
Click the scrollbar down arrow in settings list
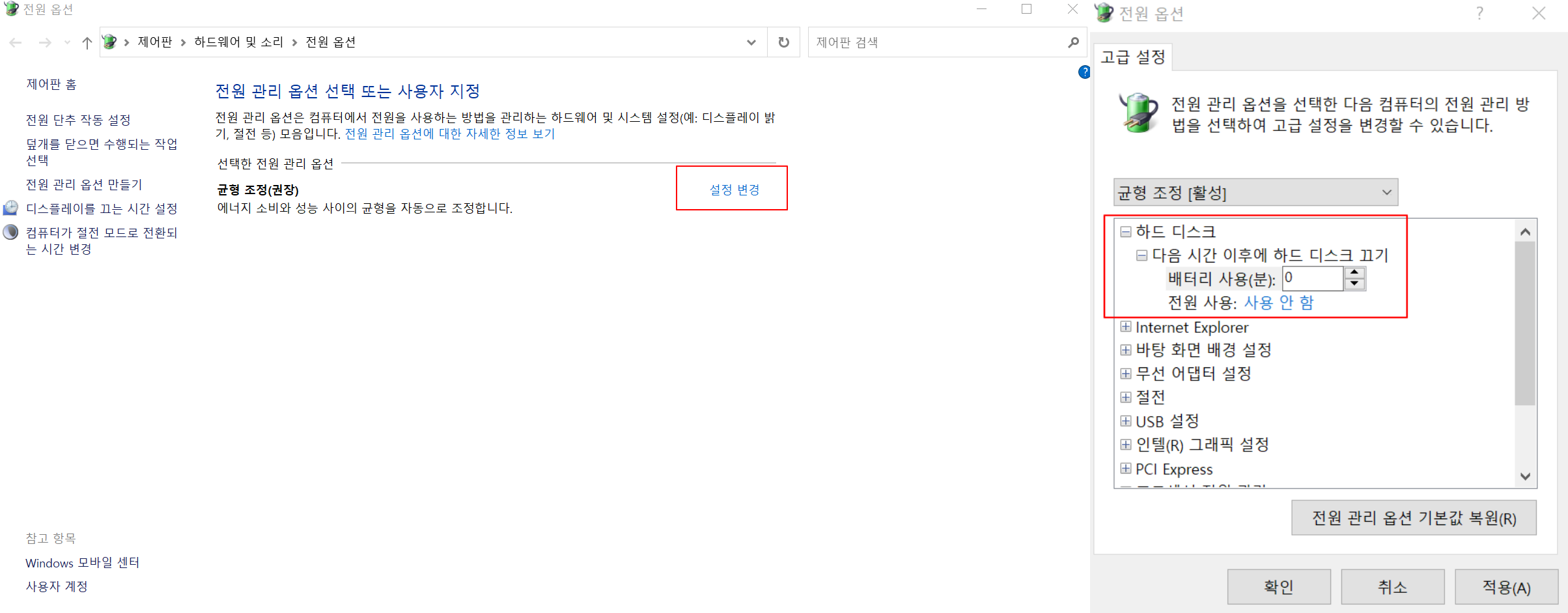tap(1525, 476)
